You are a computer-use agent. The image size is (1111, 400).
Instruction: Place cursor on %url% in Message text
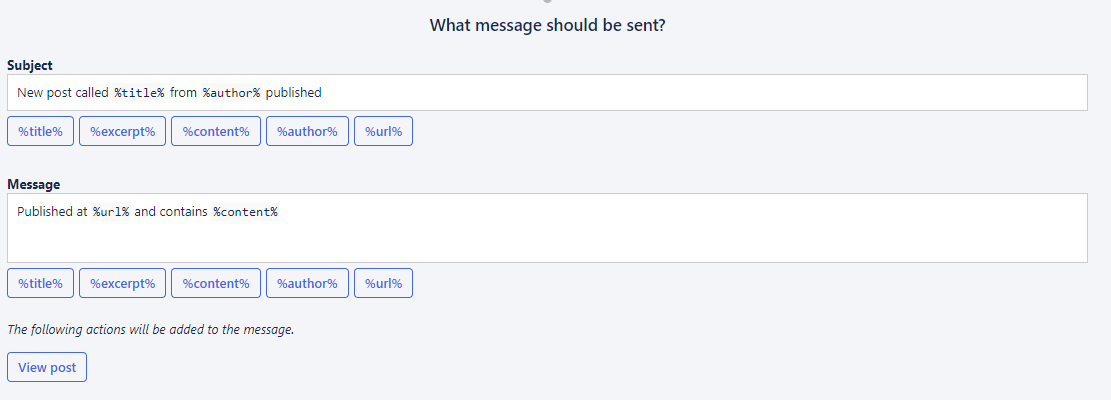(111, 212)
